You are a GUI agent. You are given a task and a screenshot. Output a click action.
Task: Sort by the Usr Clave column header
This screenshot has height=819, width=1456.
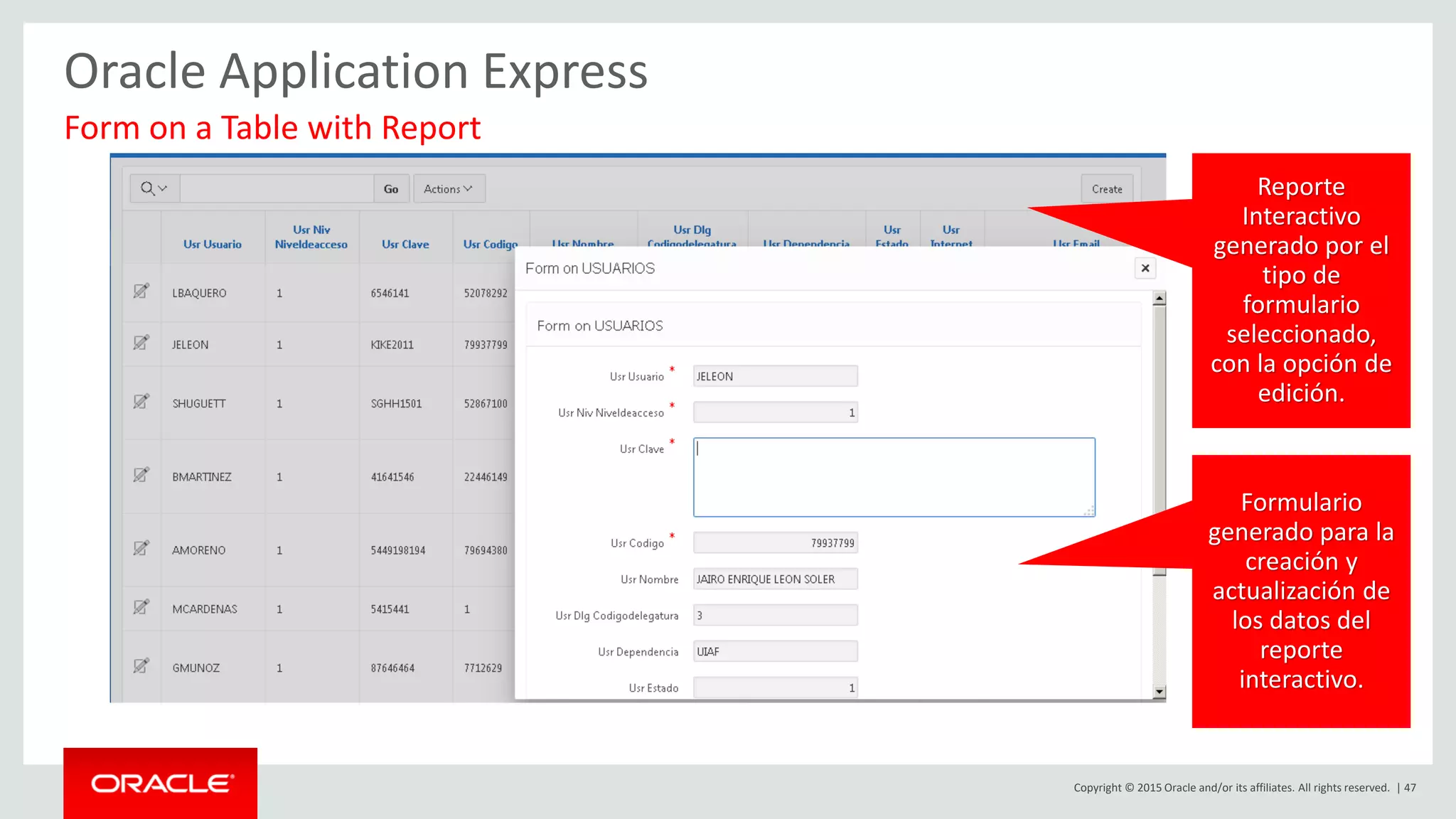pyautogui.click(x=405, y=244)
